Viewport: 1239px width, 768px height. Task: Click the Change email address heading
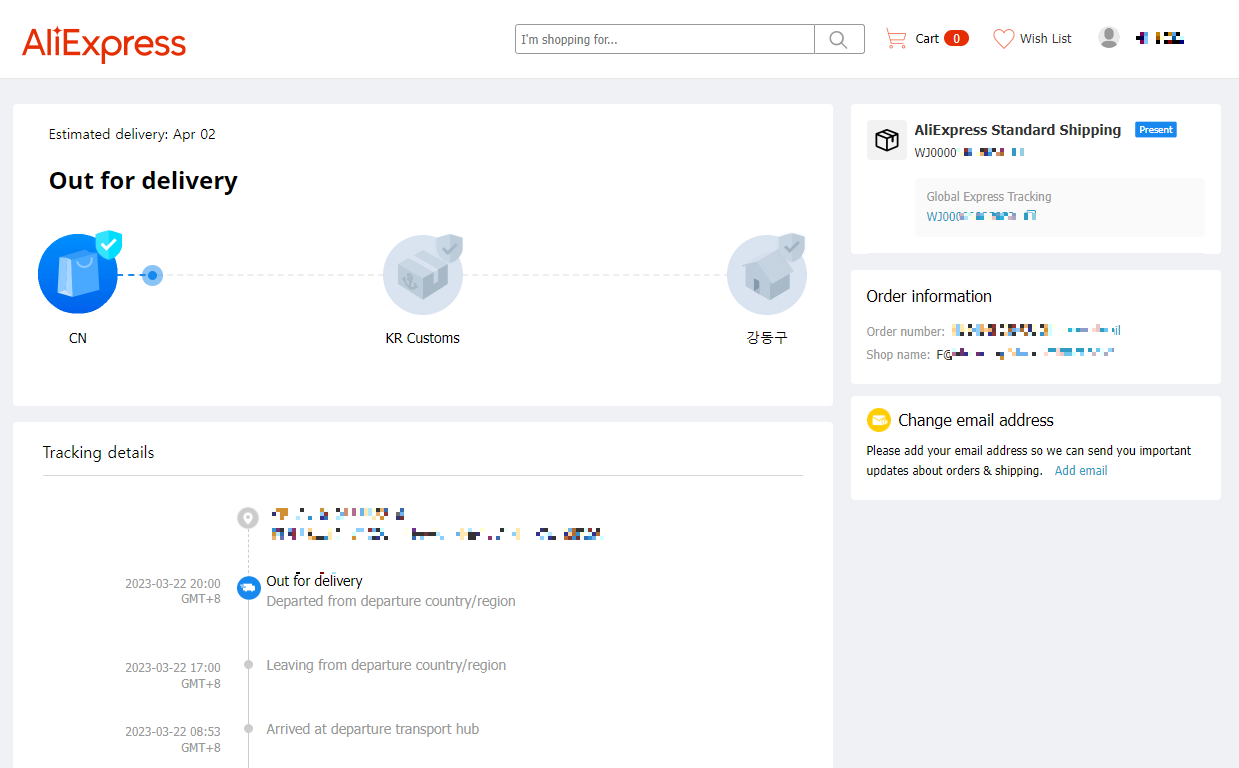[x=976, y=420]
